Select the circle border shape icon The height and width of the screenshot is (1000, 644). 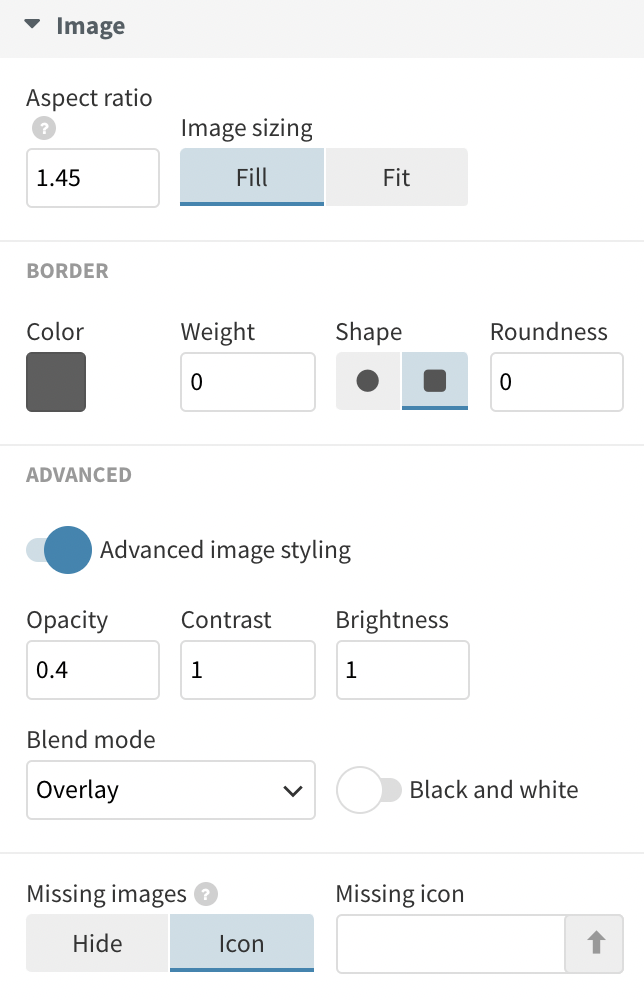tap(367, 382)
